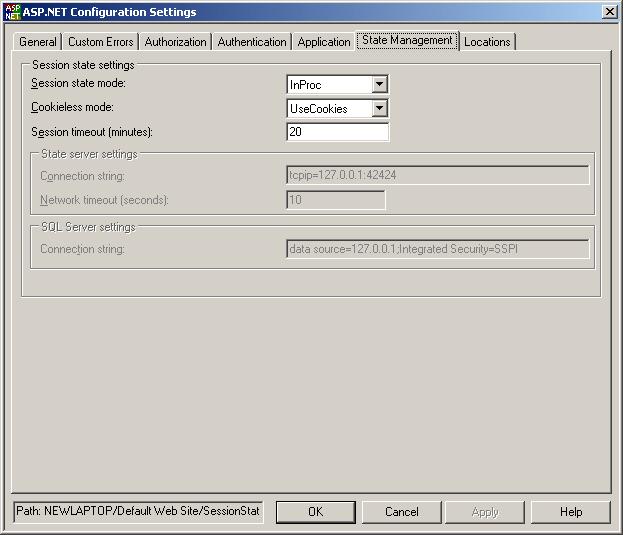Click the SQL Server 'Connection string:' label

[x=82, y=249]
